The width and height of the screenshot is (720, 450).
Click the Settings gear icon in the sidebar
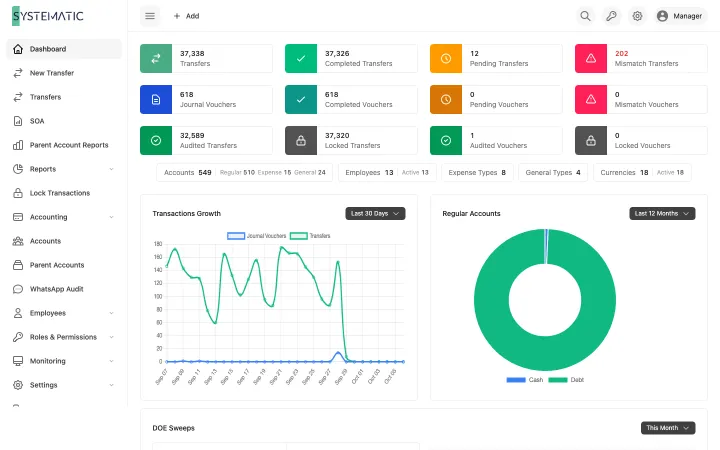18,385
